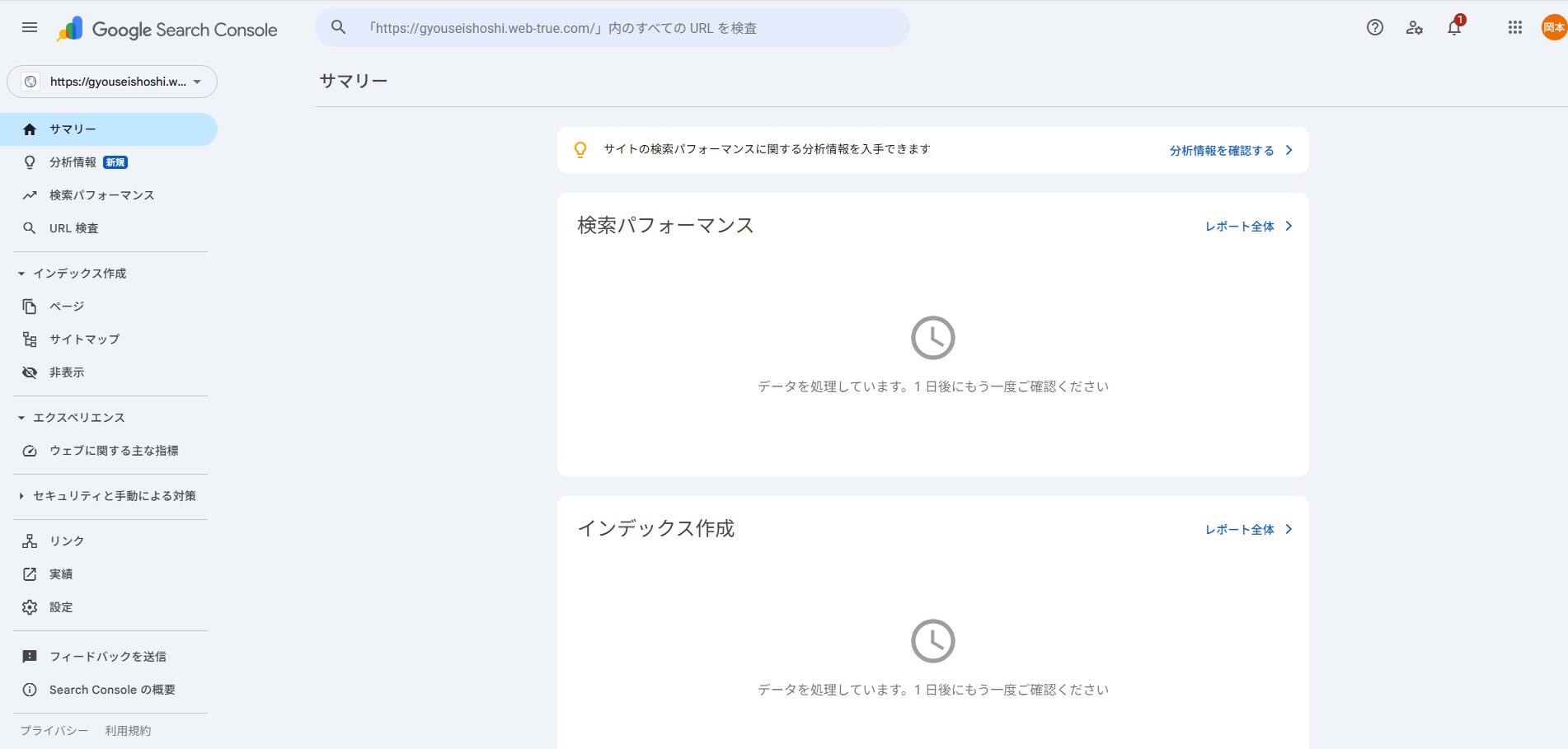Click the pages icon beside ページ

pyautogui.click(x=30, y=307)
